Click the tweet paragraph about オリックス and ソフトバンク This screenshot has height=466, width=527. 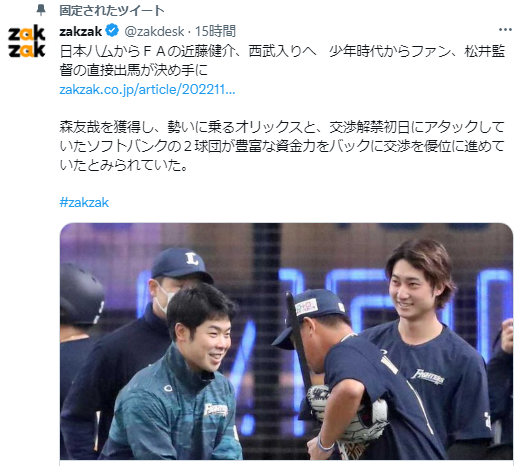coord(282,146)
